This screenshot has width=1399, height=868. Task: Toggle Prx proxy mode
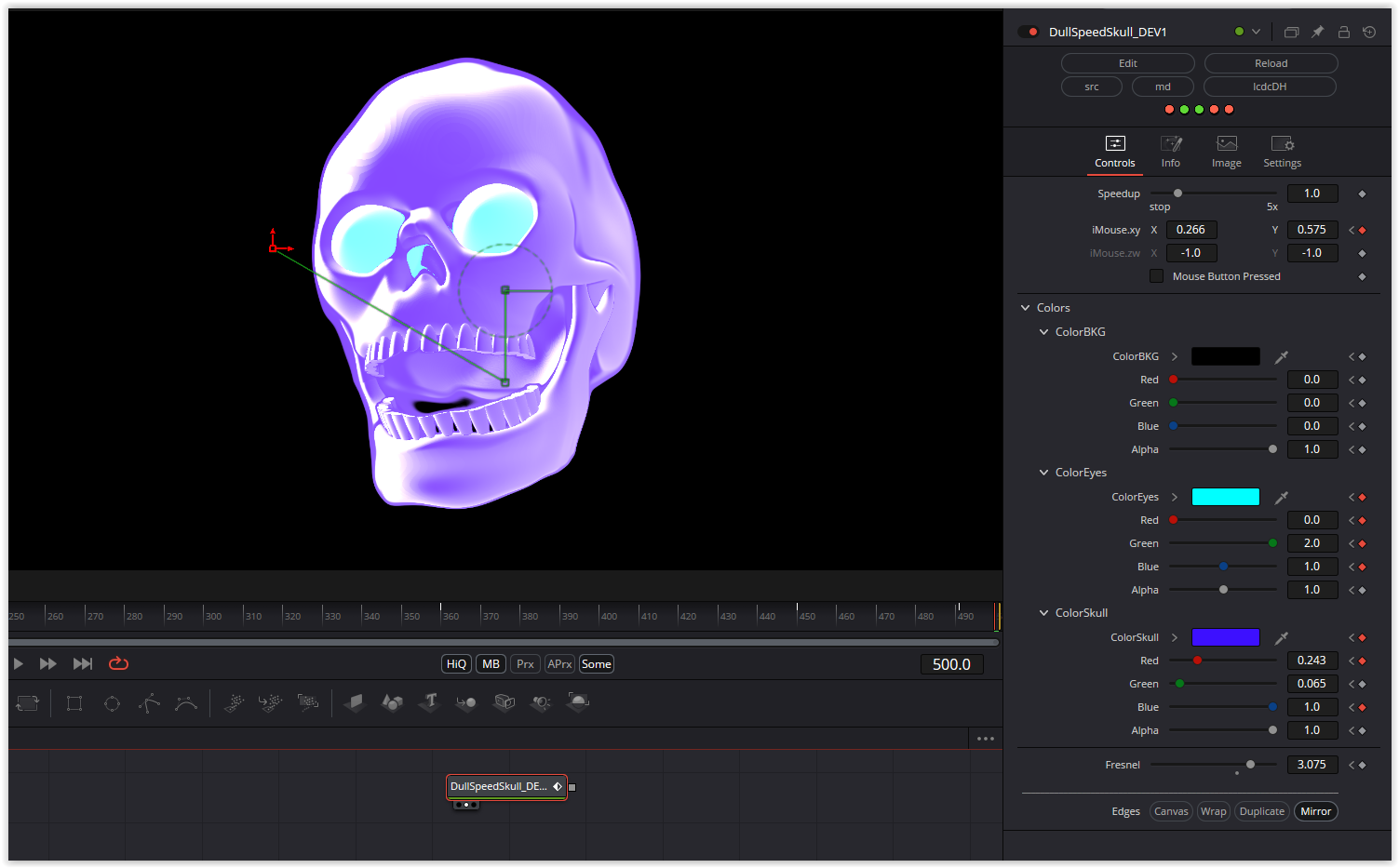[525, 664]
